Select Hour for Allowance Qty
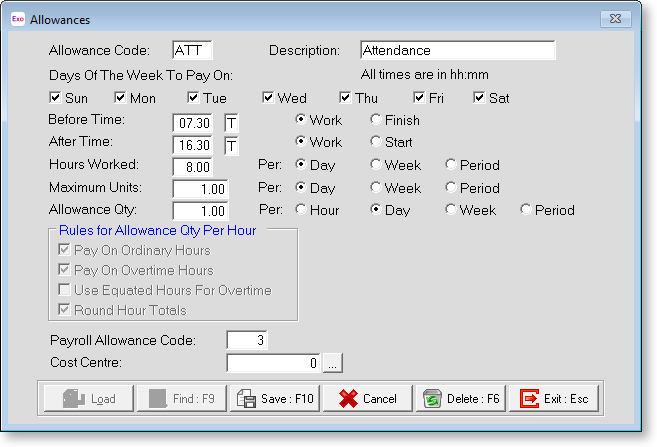The image size is (657, 447). tap(301, 210)
